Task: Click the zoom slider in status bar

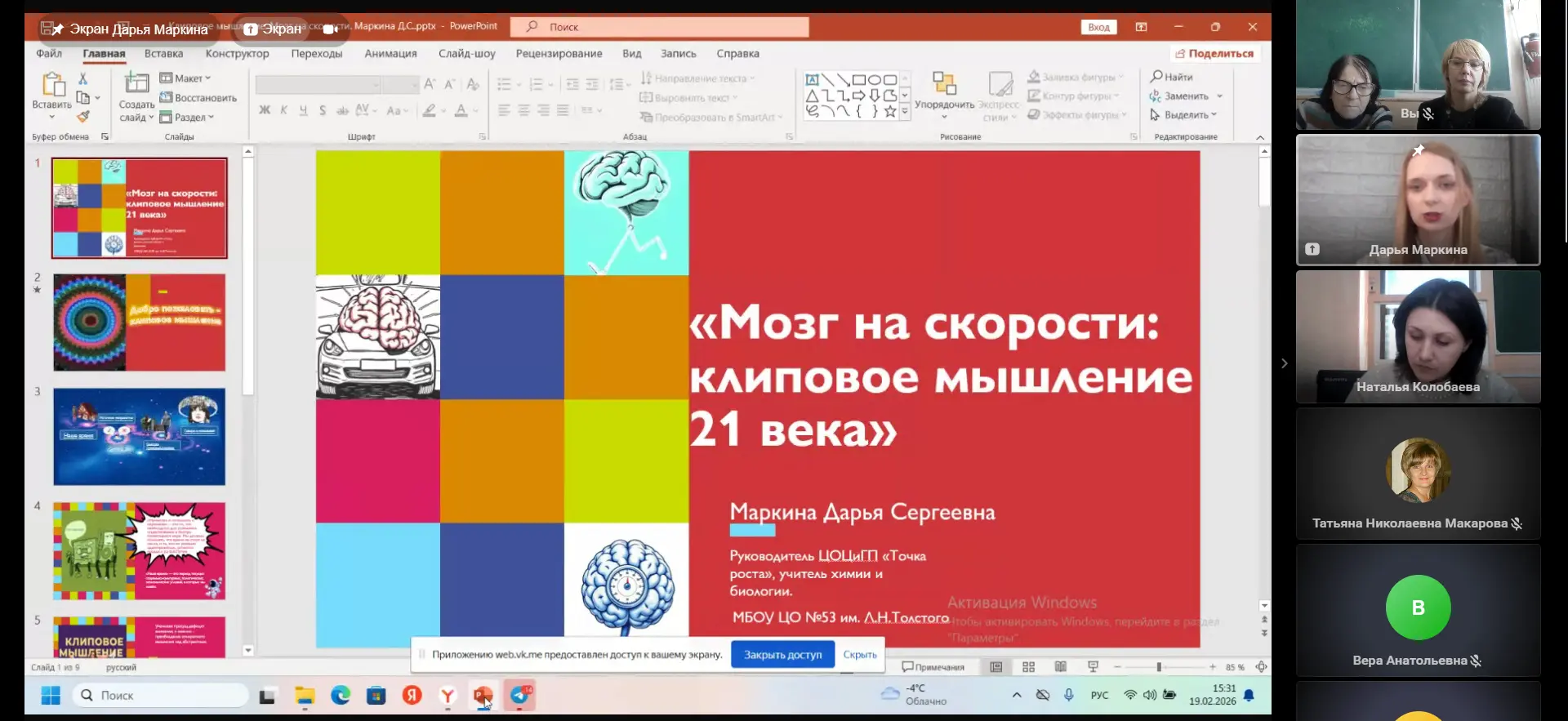Action: pos(1159,667)
